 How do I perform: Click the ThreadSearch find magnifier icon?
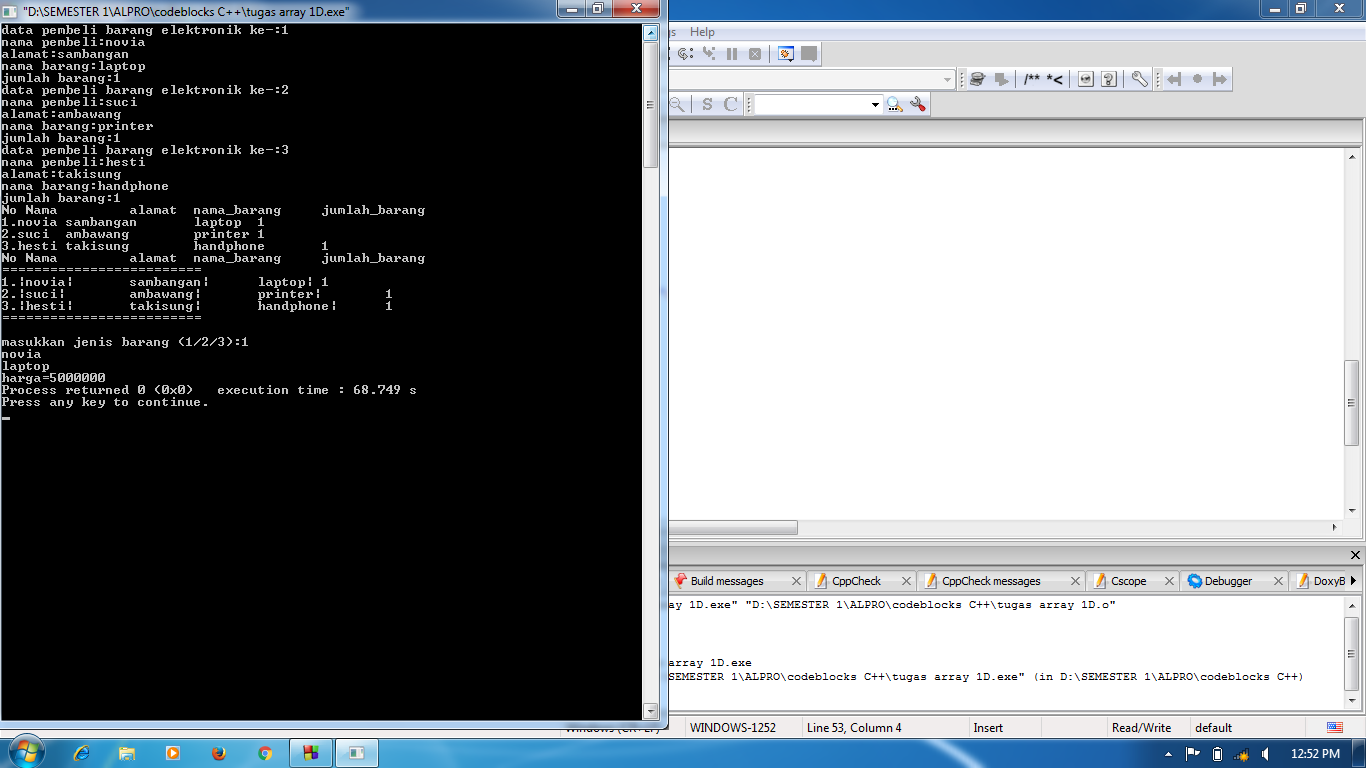click(894, 104)
